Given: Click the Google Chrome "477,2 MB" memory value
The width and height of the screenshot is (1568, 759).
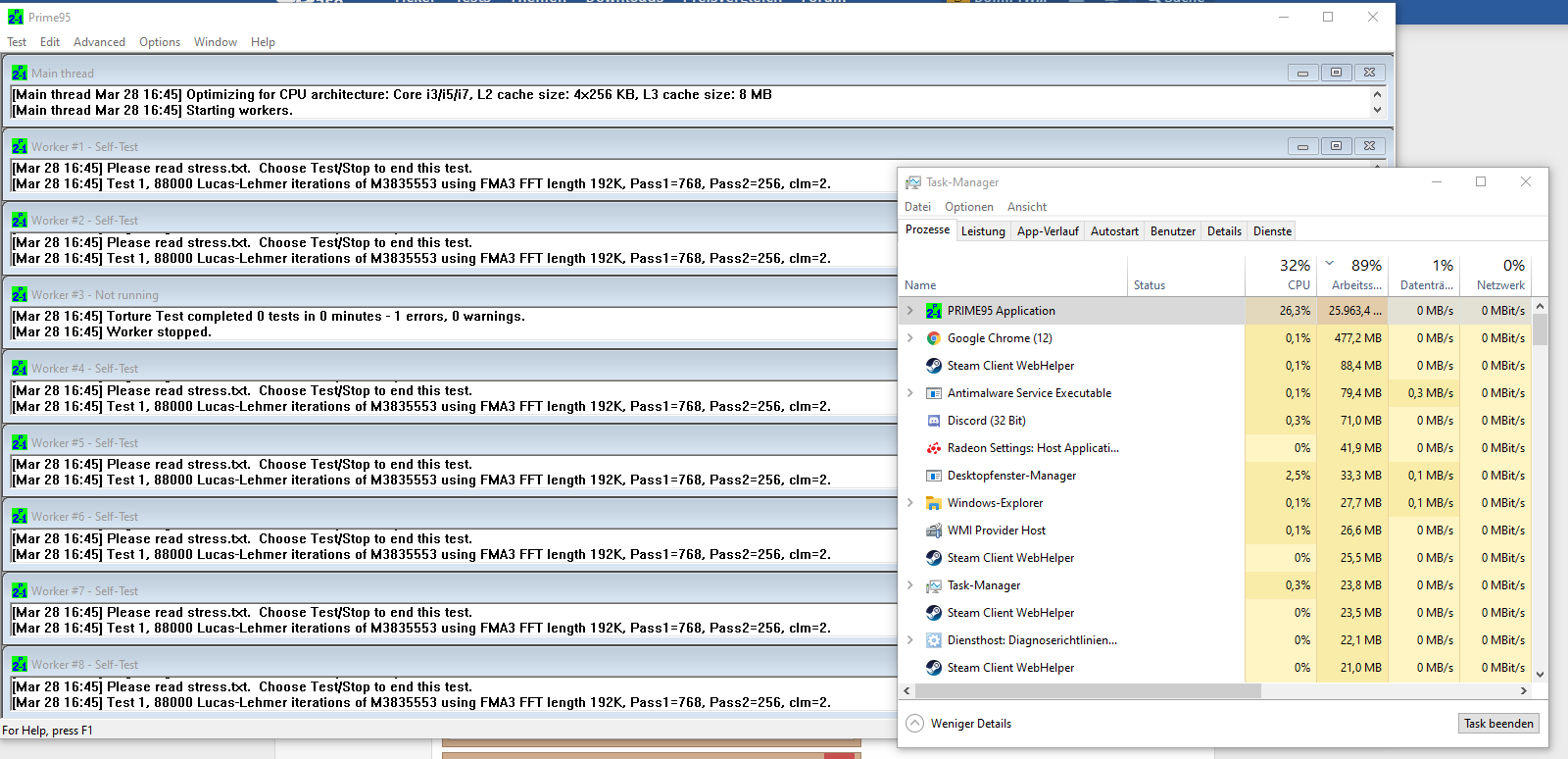Looking at the screenshot, I should pyautogui.click(x=1357, y=338).
